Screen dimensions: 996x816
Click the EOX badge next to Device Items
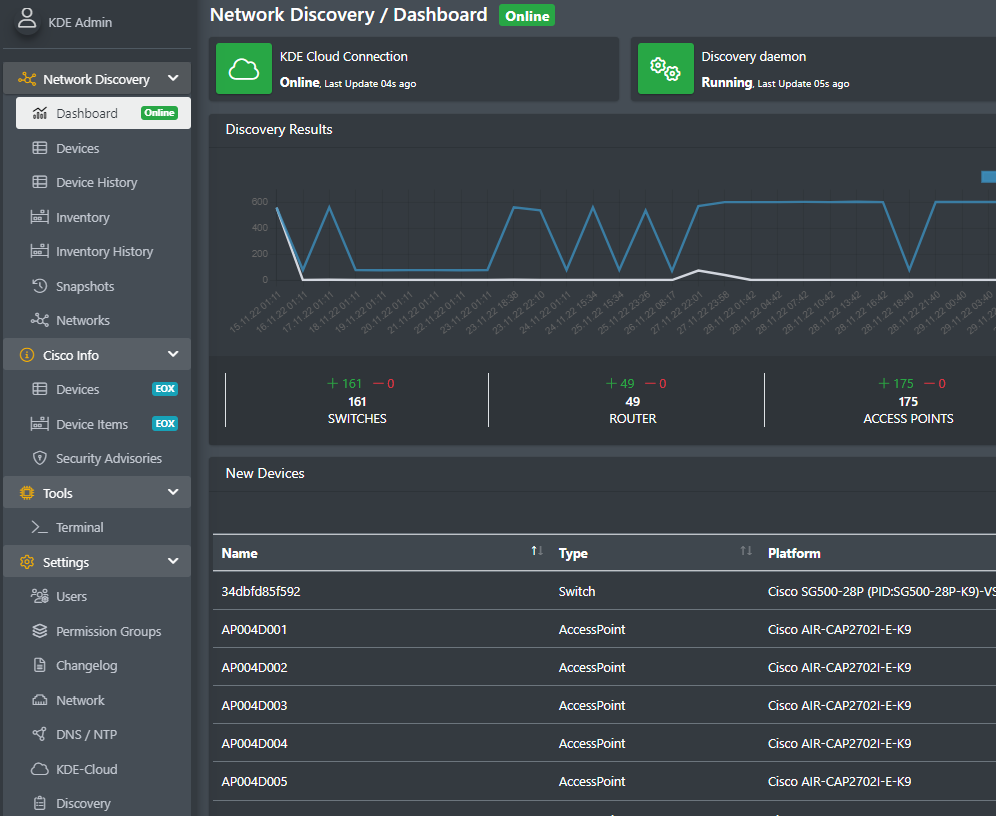pos(165,424)
